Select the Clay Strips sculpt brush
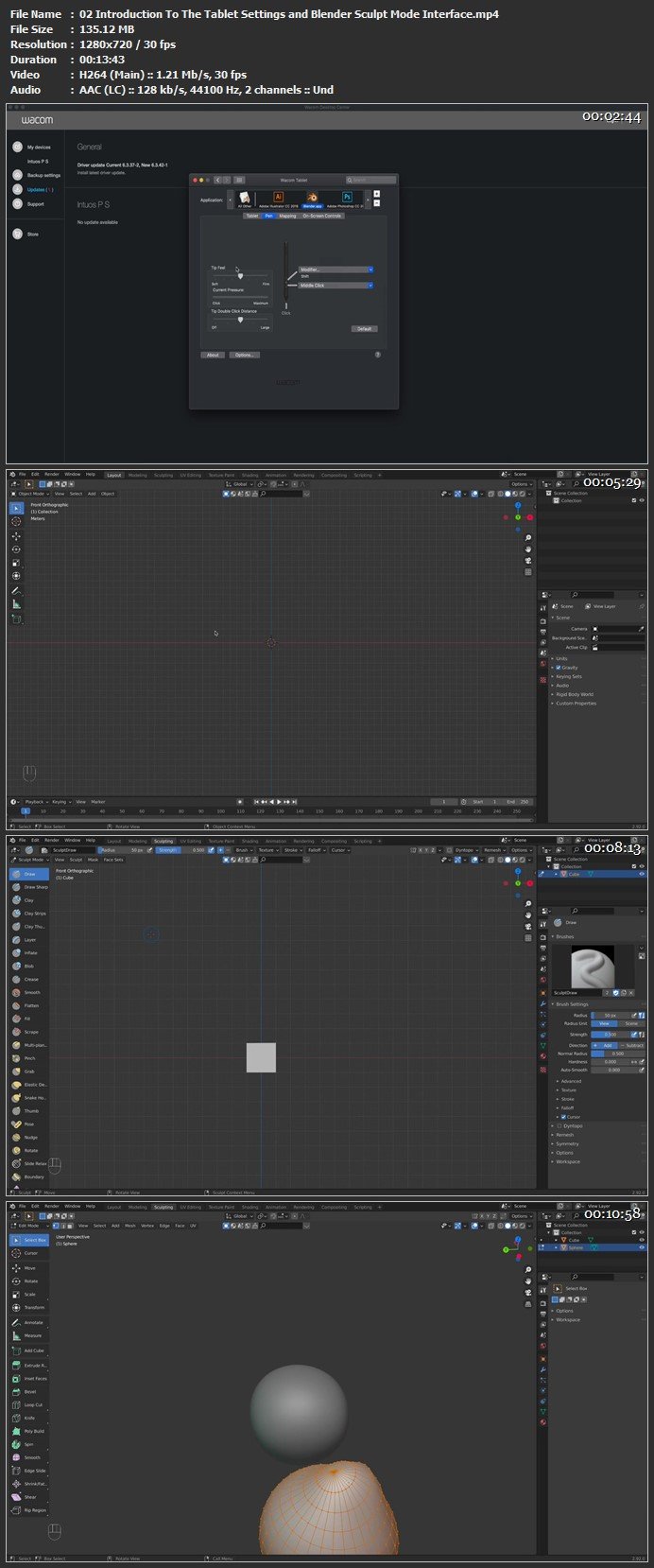The height and width of the screenshot is (1568, 654). 29,914
